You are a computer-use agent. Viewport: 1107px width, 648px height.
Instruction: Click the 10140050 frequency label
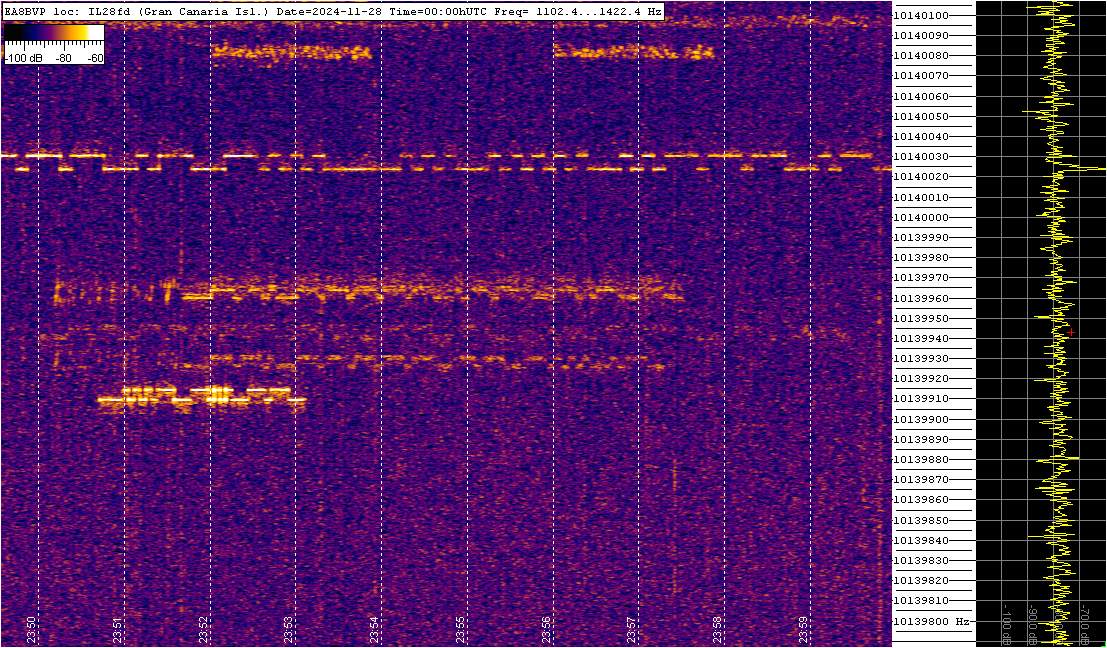(921, 116)
